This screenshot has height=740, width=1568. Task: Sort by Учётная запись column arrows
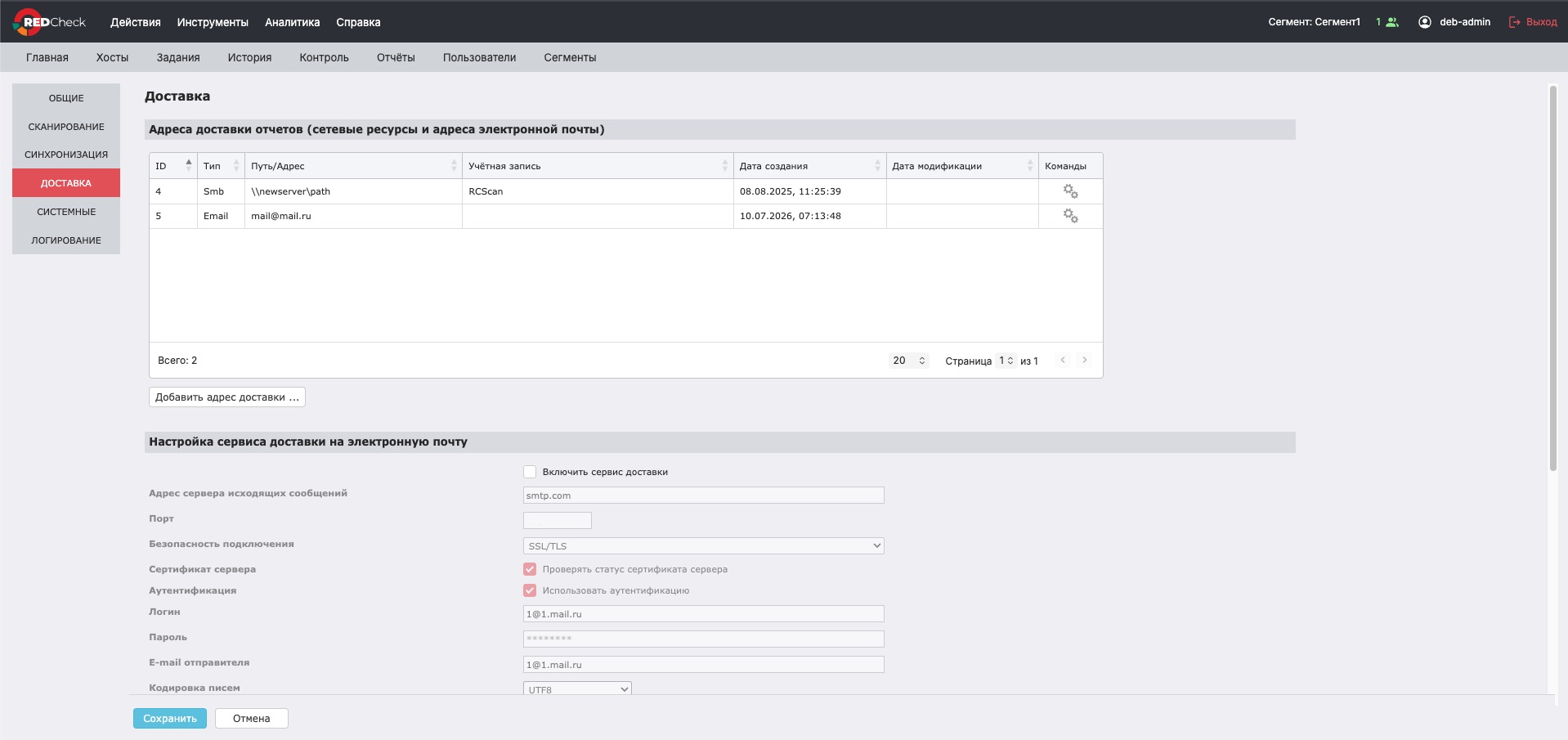point(725,165)
